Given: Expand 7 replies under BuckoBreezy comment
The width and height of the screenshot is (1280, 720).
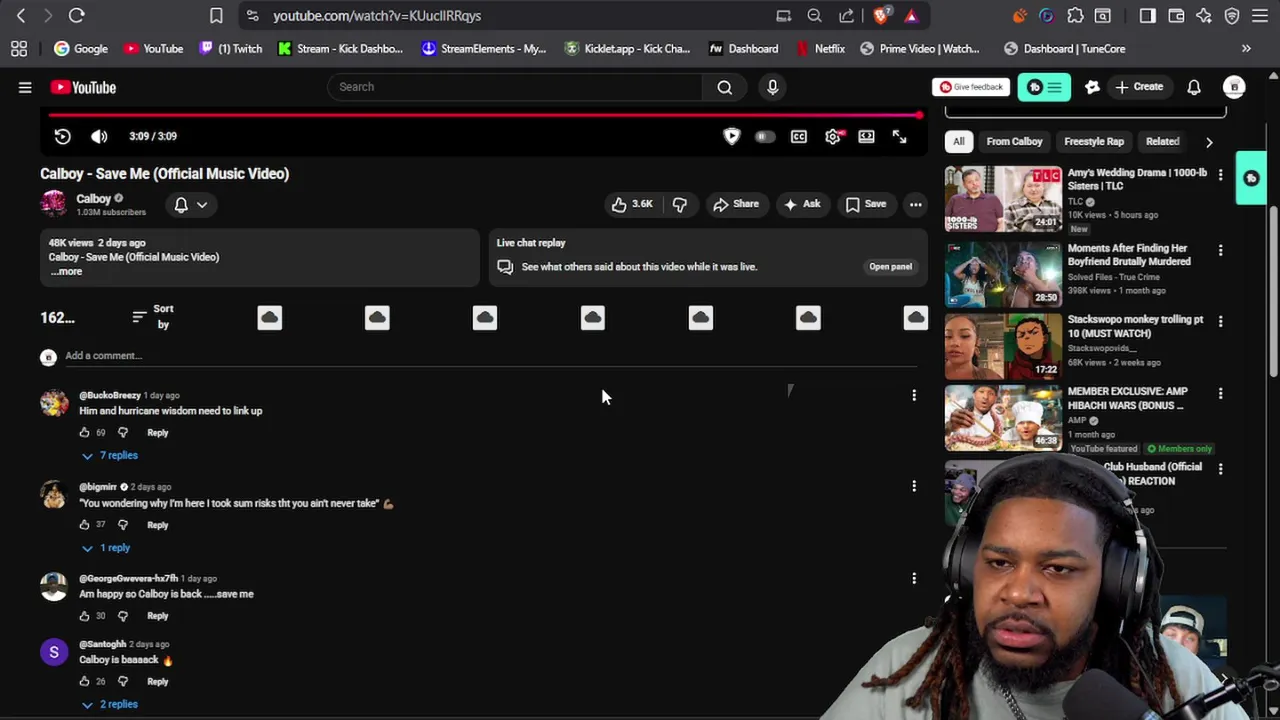Looking at the screenshot, I should point(110,455).
